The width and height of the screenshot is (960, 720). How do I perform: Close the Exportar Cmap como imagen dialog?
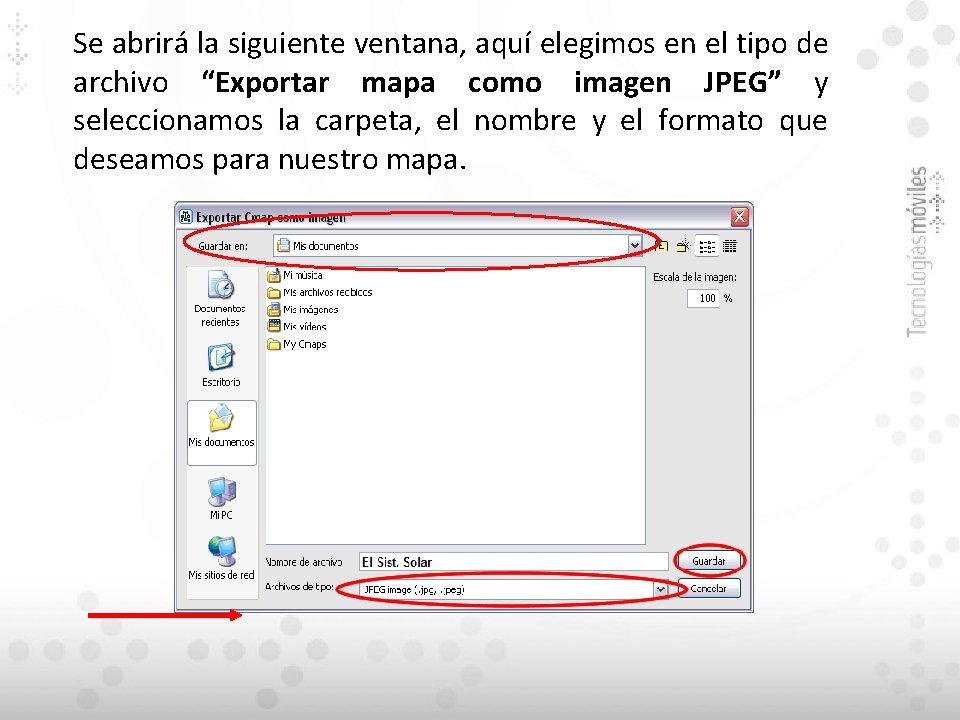click(740, 217)
